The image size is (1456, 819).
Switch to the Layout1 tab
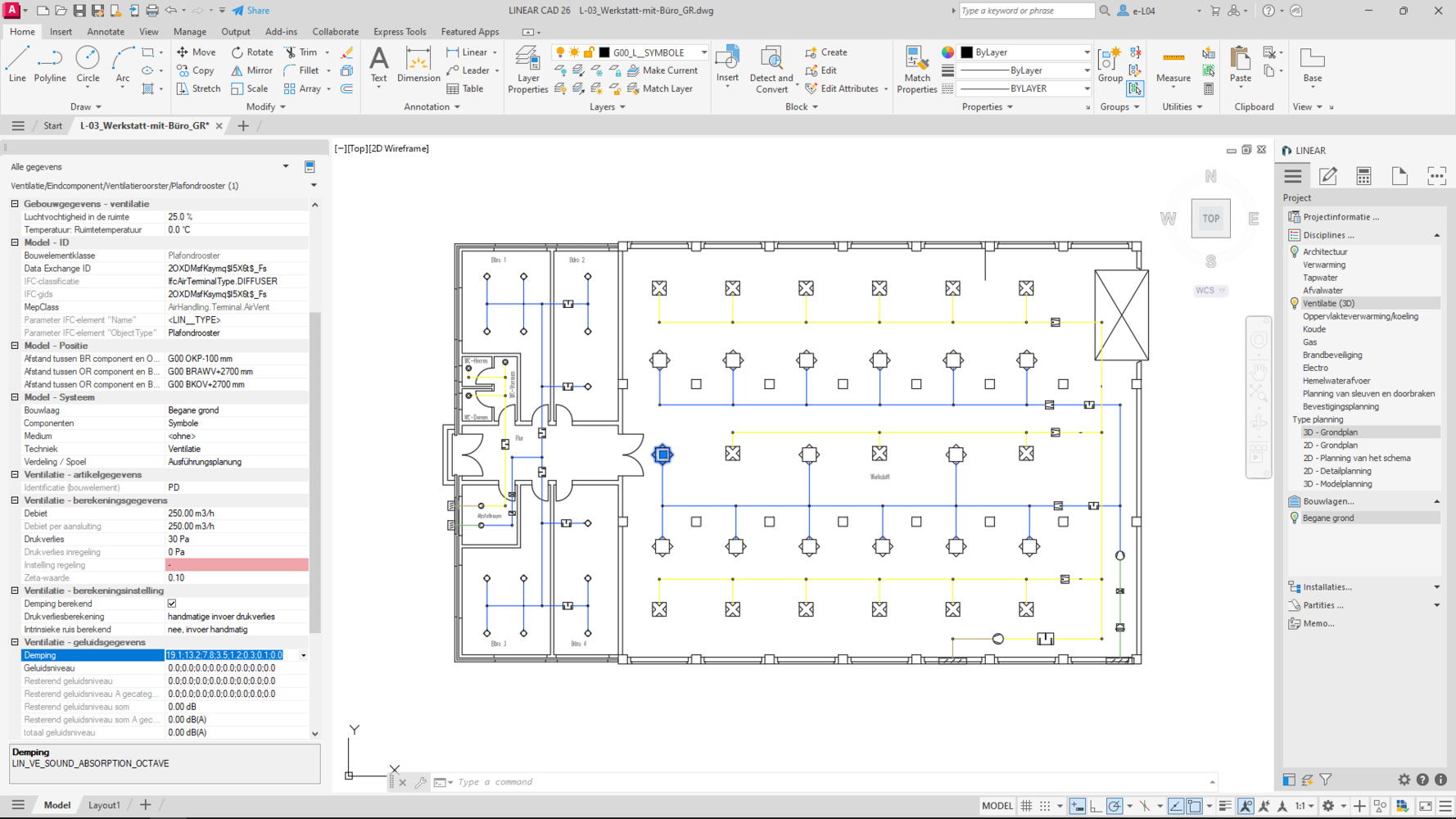(x=104, y=805)
